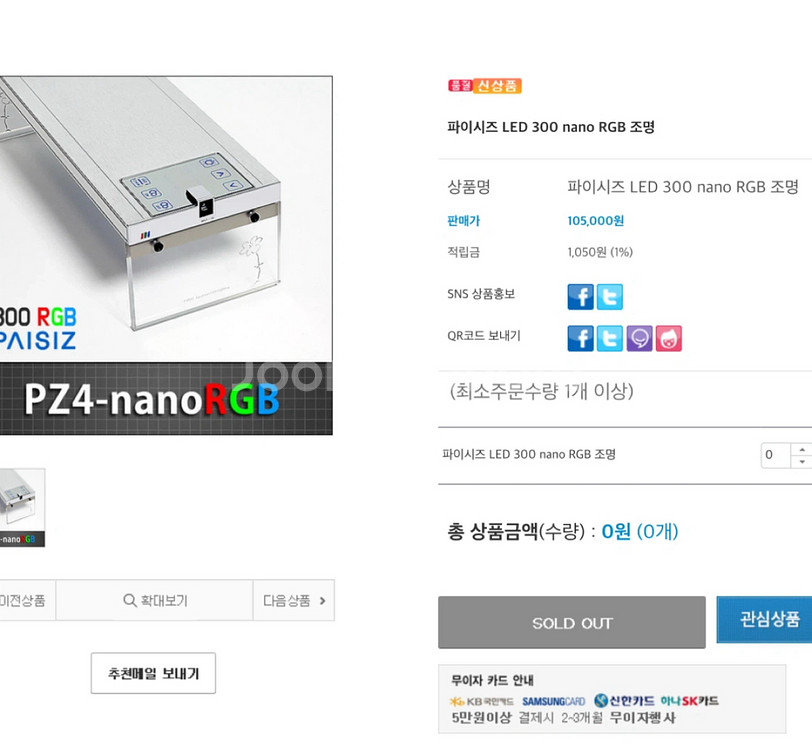The image size is (812, 750).
Task: Click the 105,000원 price link
Action: [595, 220]
